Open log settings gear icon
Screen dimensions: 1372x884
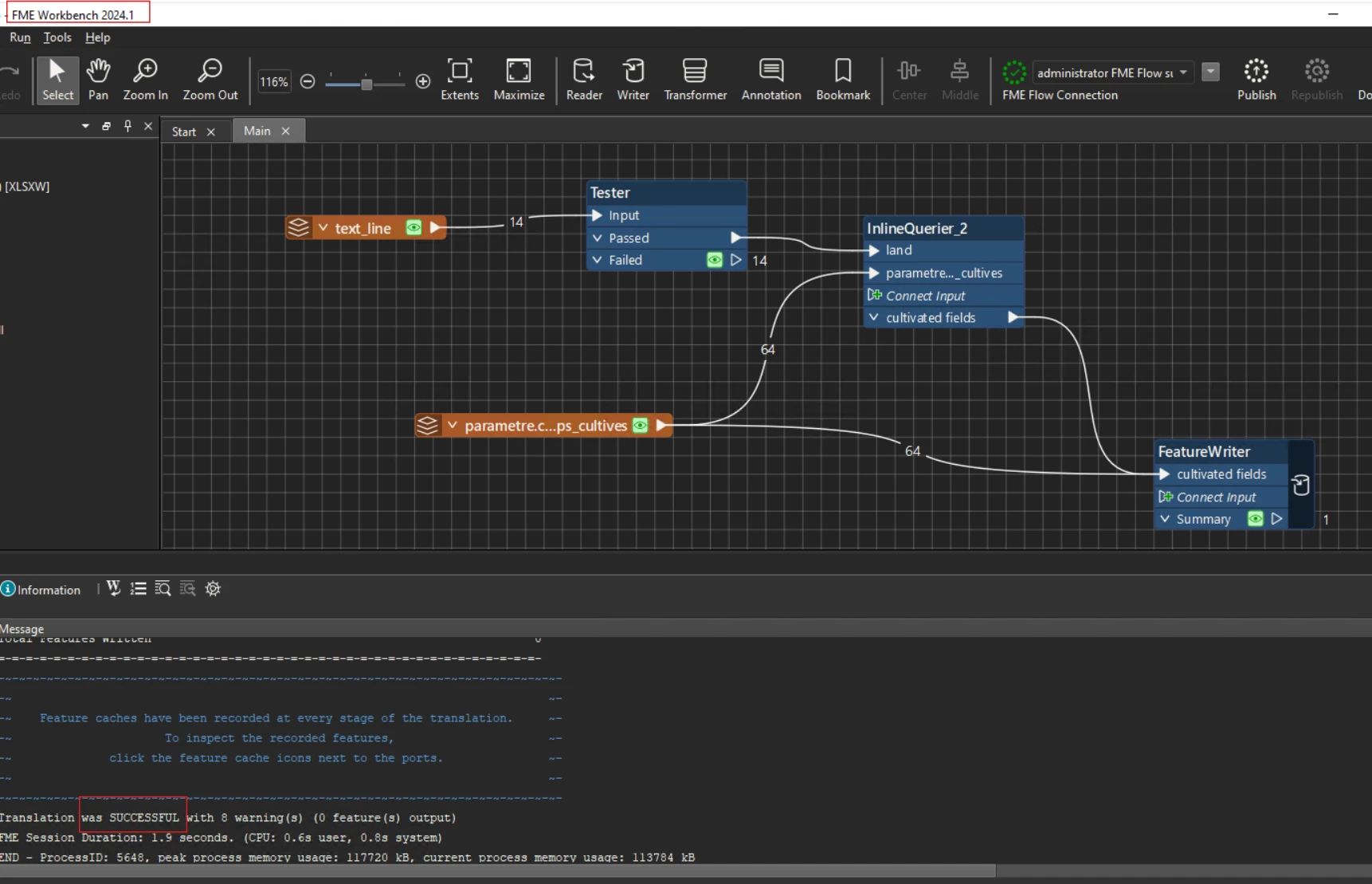point(213,588)
